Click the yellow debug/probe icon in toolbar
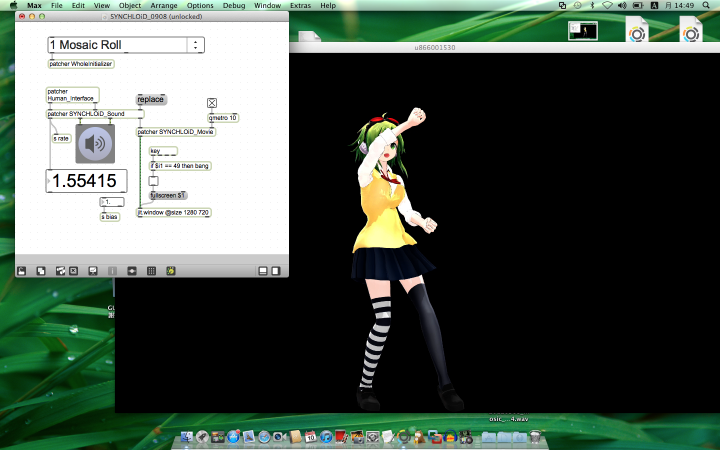The image size is (720, 450). (171, 271)
